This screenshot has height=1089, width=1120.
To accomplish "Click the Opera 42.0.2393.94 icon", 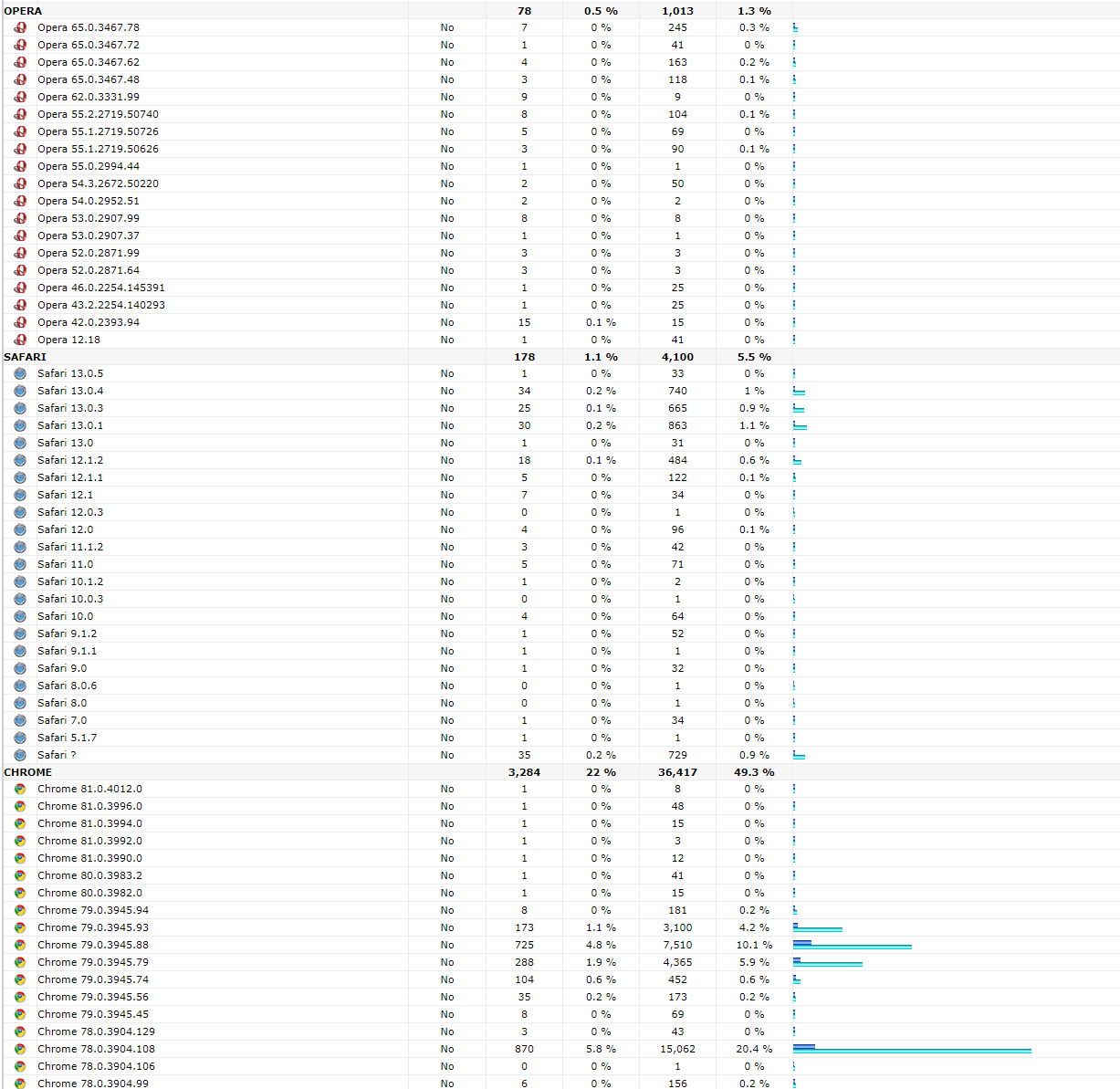I will pyautogui.click(x=20, y=322).
